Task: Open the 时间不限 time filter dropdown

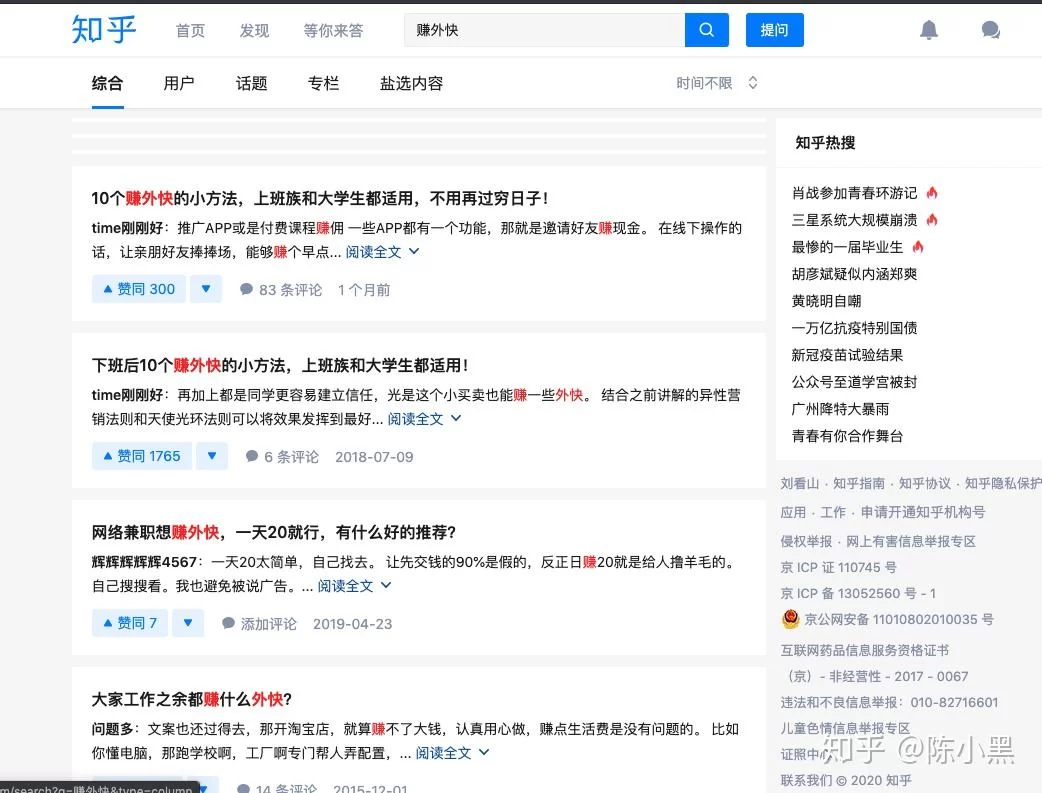Action: coord(716,84)
